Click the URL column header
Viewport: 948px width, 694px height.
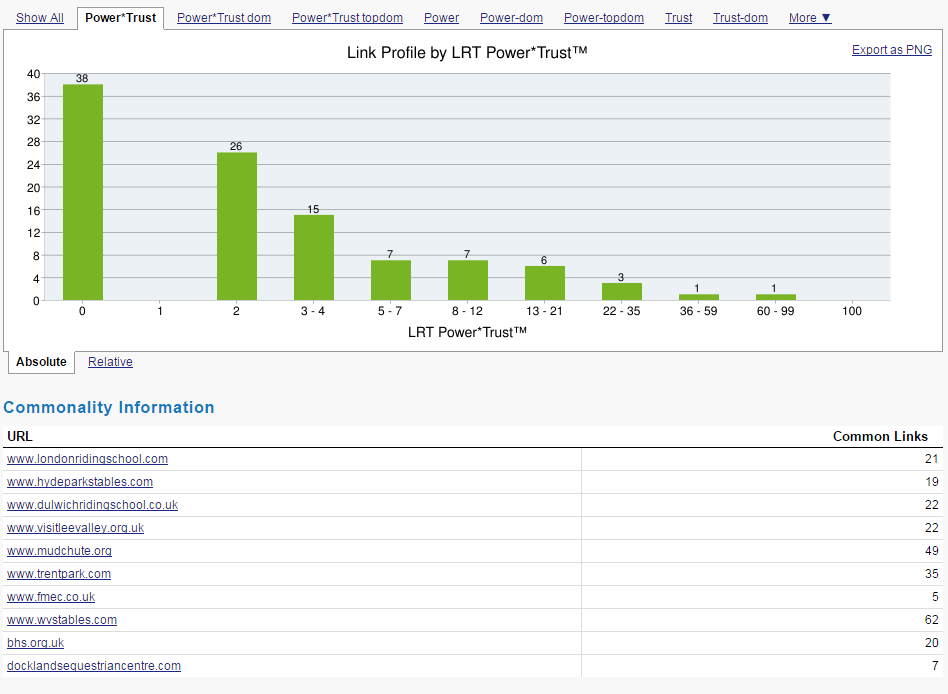tap(20, 436)
